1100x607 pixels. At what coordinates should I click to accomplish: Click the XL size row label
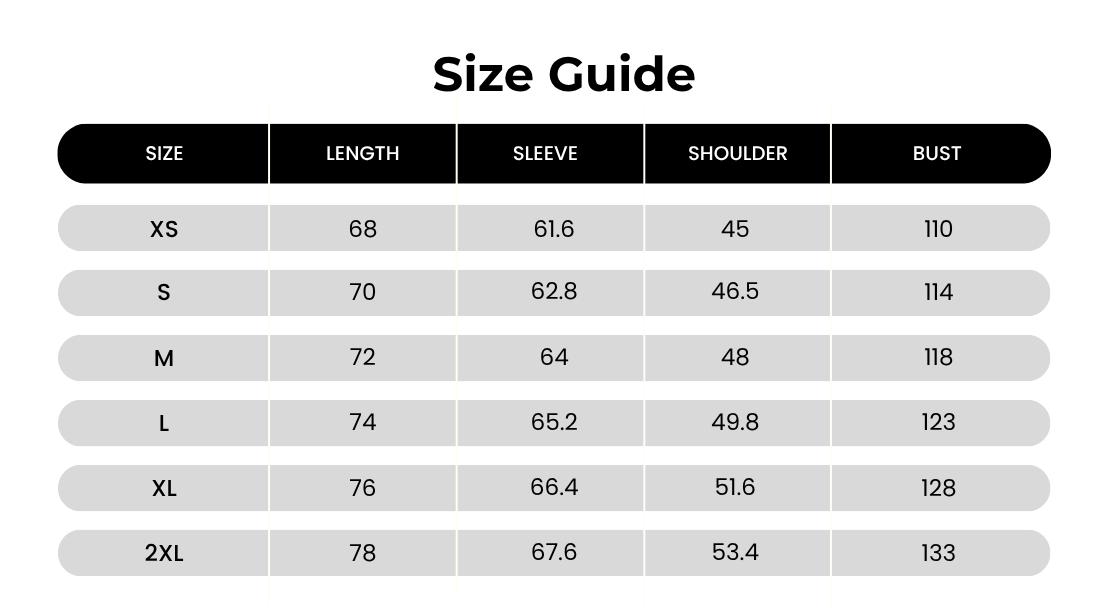click(164, 488)
